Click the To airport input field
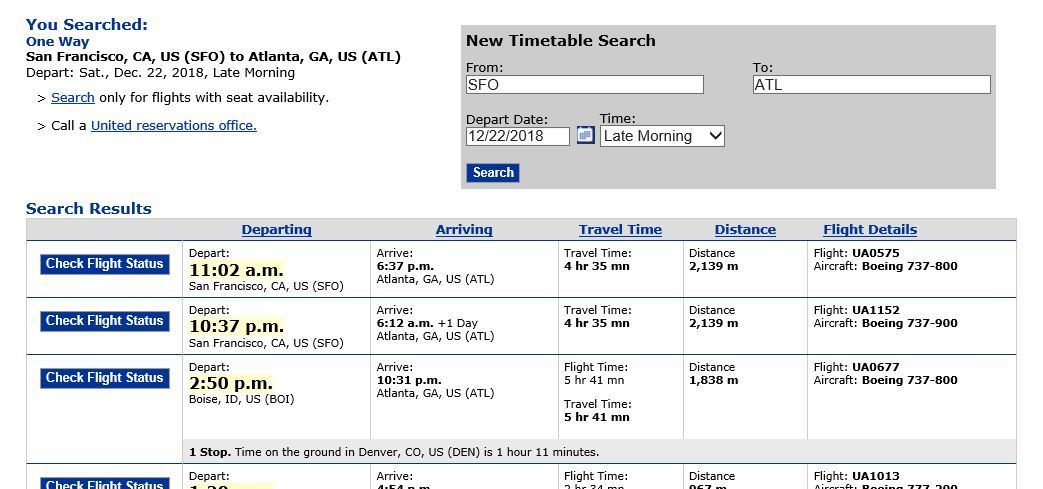 point(871,85)
